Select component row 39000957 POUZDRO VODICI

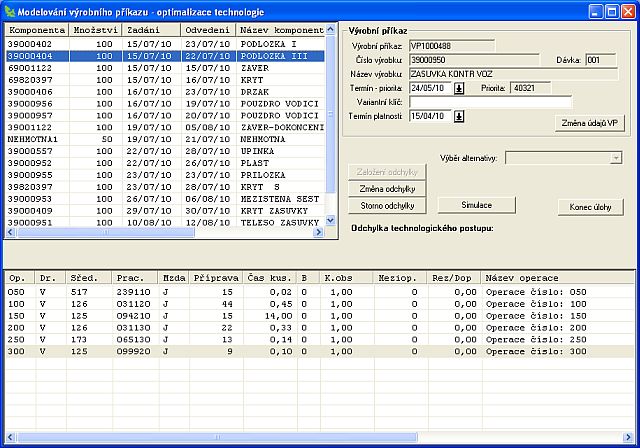coord(165,115)
